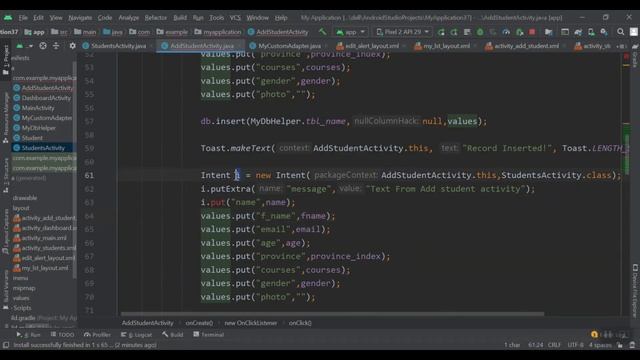Open the Refactor menu
Viewport: 640px width, 360px height.
[x=156, y=18]
